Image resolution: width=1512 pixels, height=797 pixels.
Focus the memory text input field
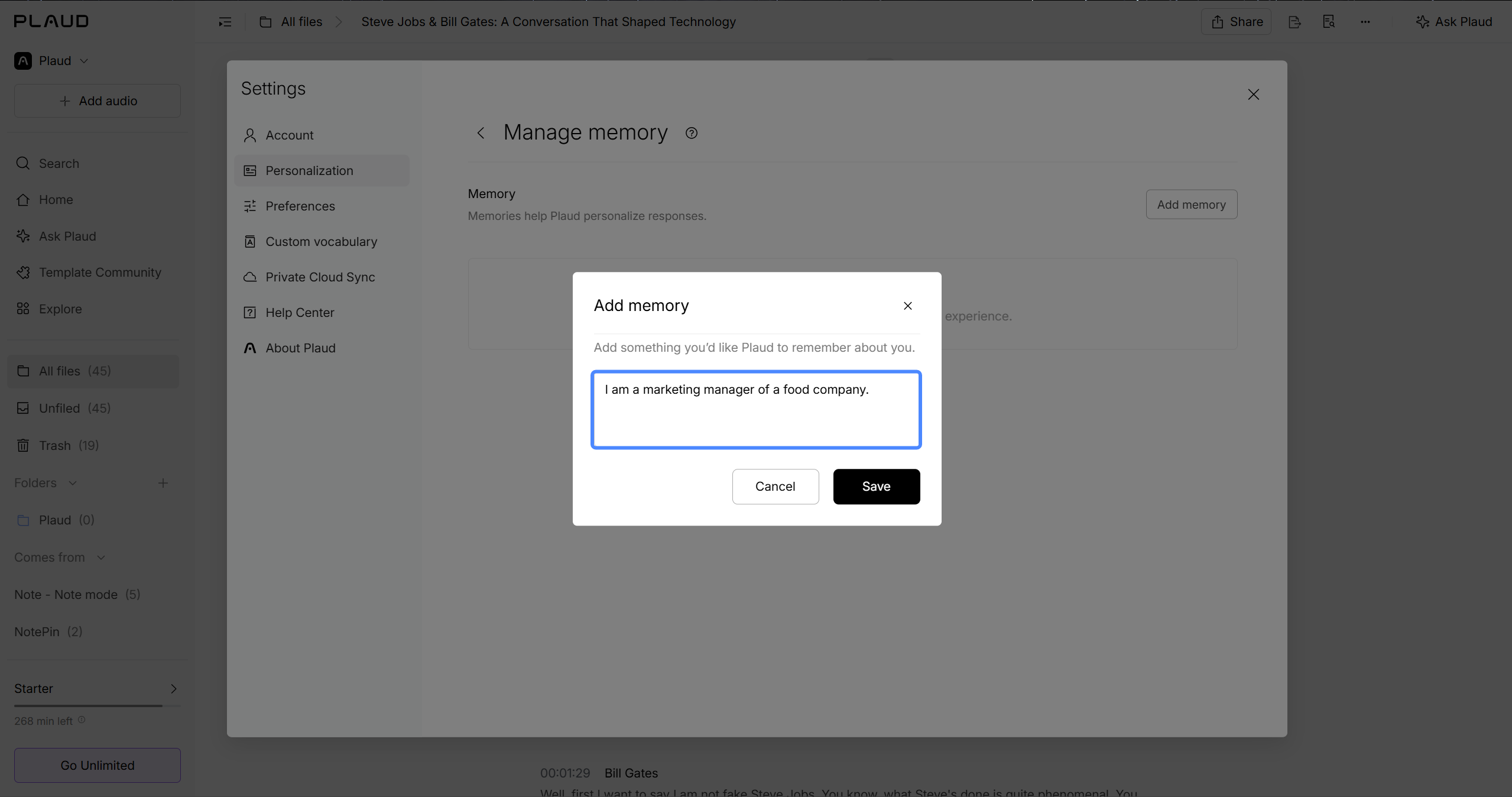756,410
